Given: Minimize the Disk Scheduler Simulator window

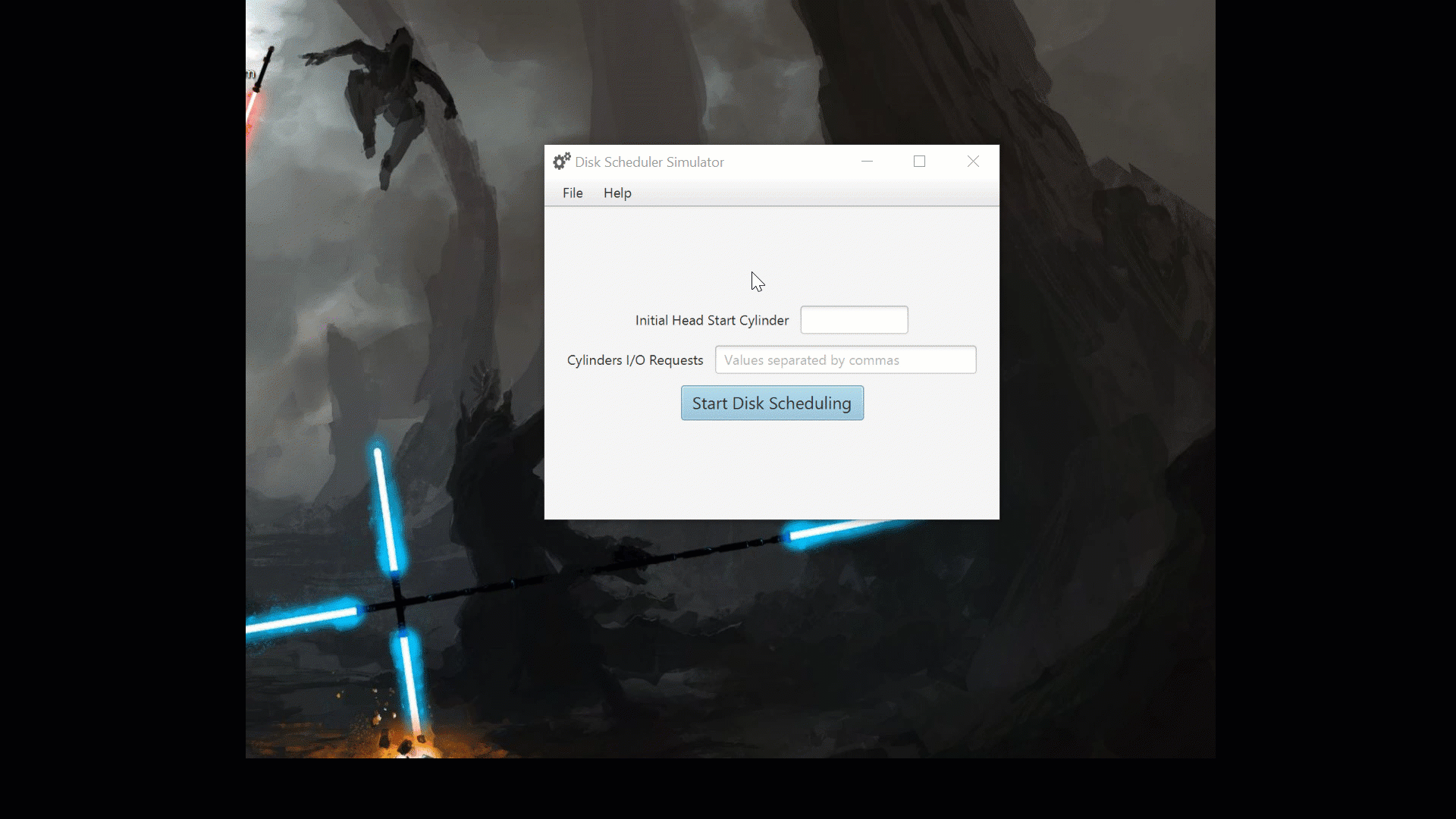Looking at the screenshot, I should 867,162.
